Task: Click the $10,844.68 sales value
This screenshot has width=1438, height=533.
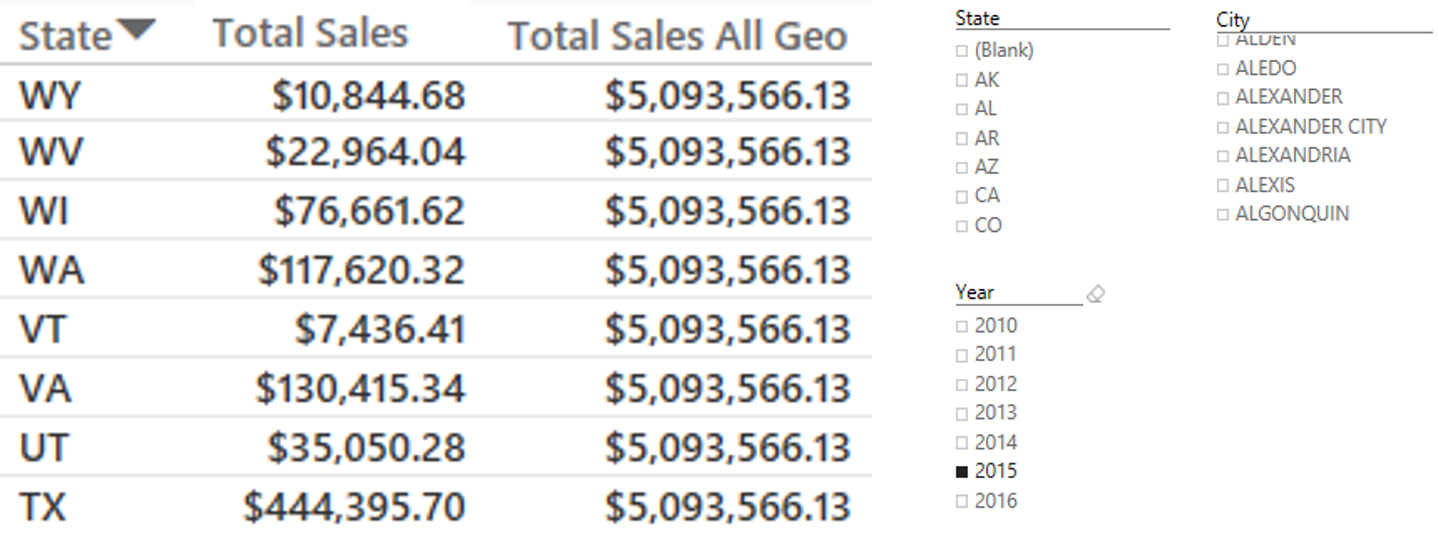Action: (x=369, y=96)
